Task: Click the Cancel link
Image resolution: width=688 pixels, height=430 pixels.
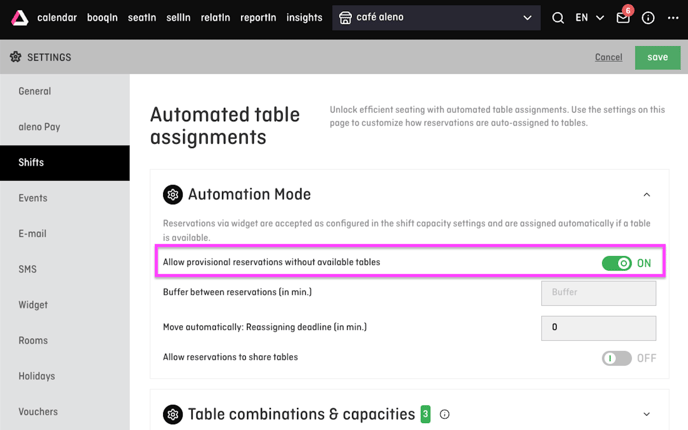Action: pos(608,57)
